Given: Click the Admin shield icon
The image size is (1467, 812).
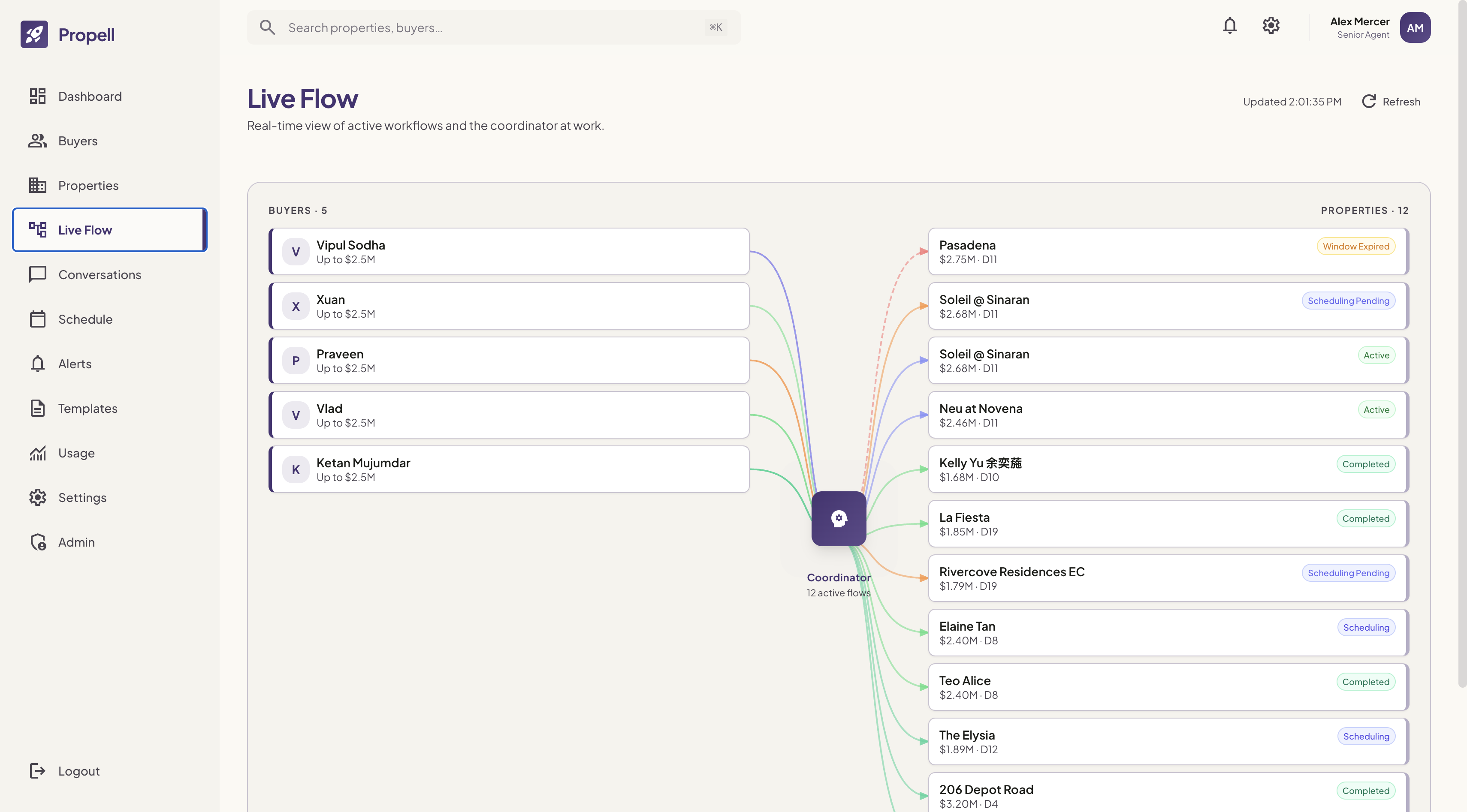Looking at the screenshot, I should coord(38,542).
